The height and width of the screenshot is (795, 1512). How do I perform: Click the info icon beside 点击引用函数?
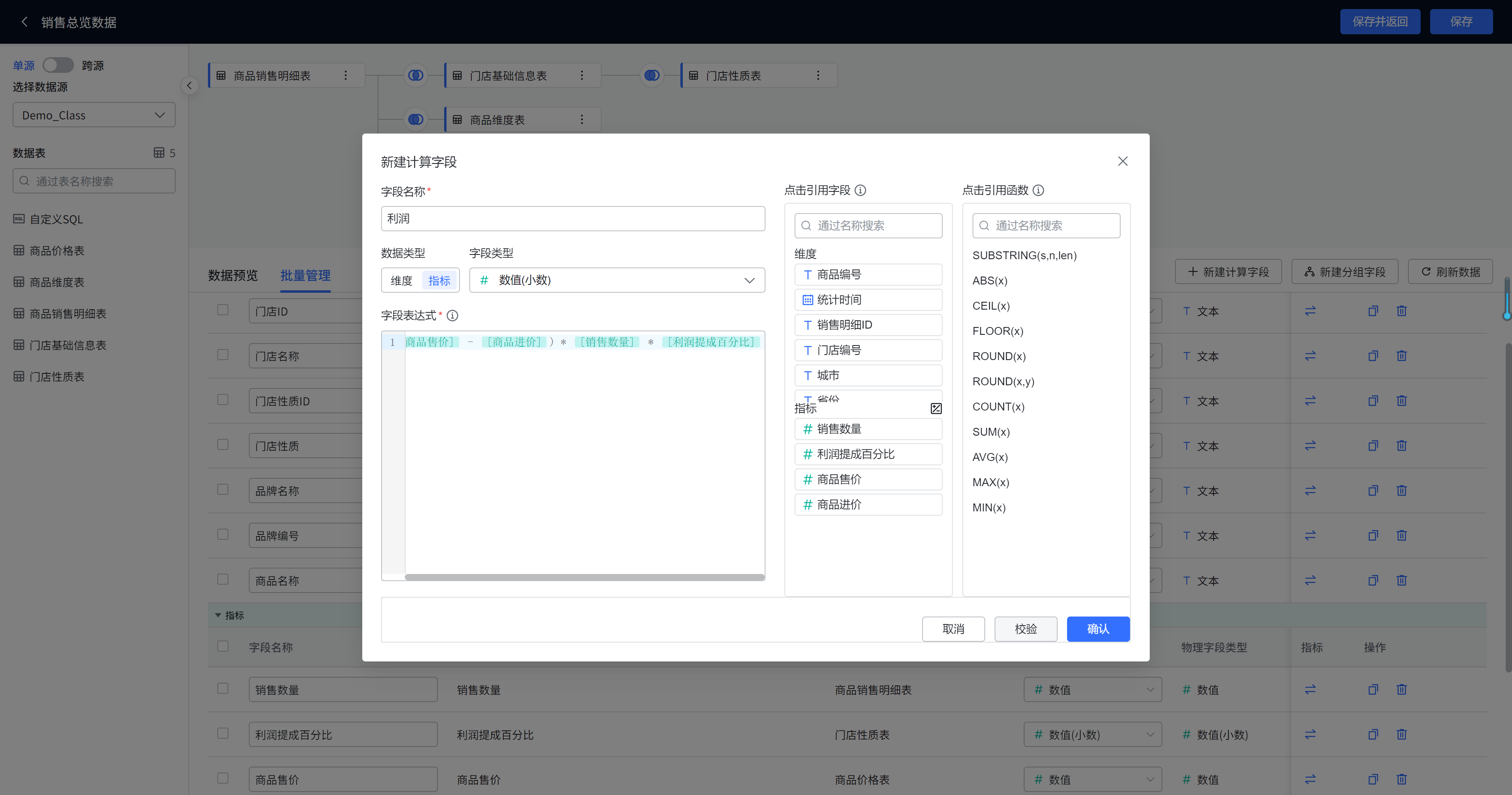point(1039,190)
